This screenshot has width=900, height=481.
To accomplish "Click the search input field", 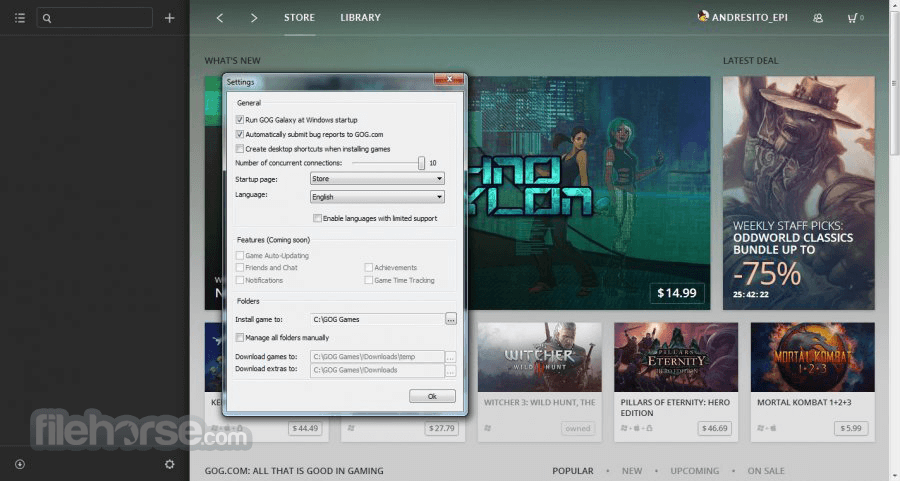I will click(x=95, y=18).
